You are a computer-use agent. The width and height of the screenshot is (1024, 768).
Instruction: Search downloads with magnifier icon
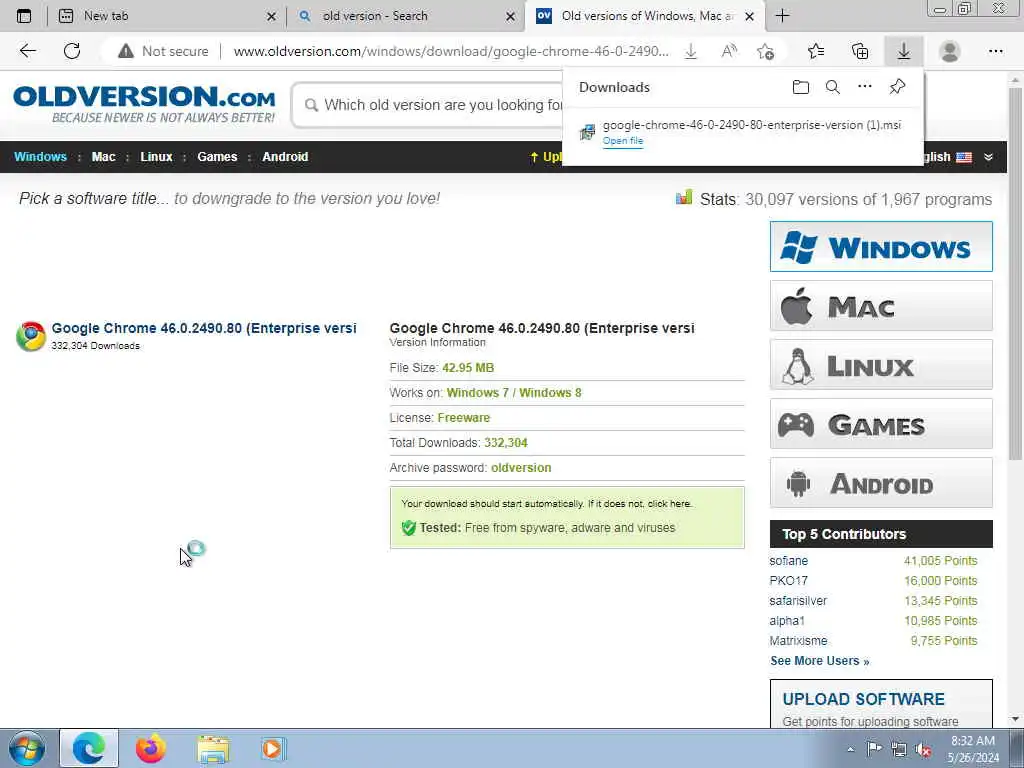(x=833, y=87)
